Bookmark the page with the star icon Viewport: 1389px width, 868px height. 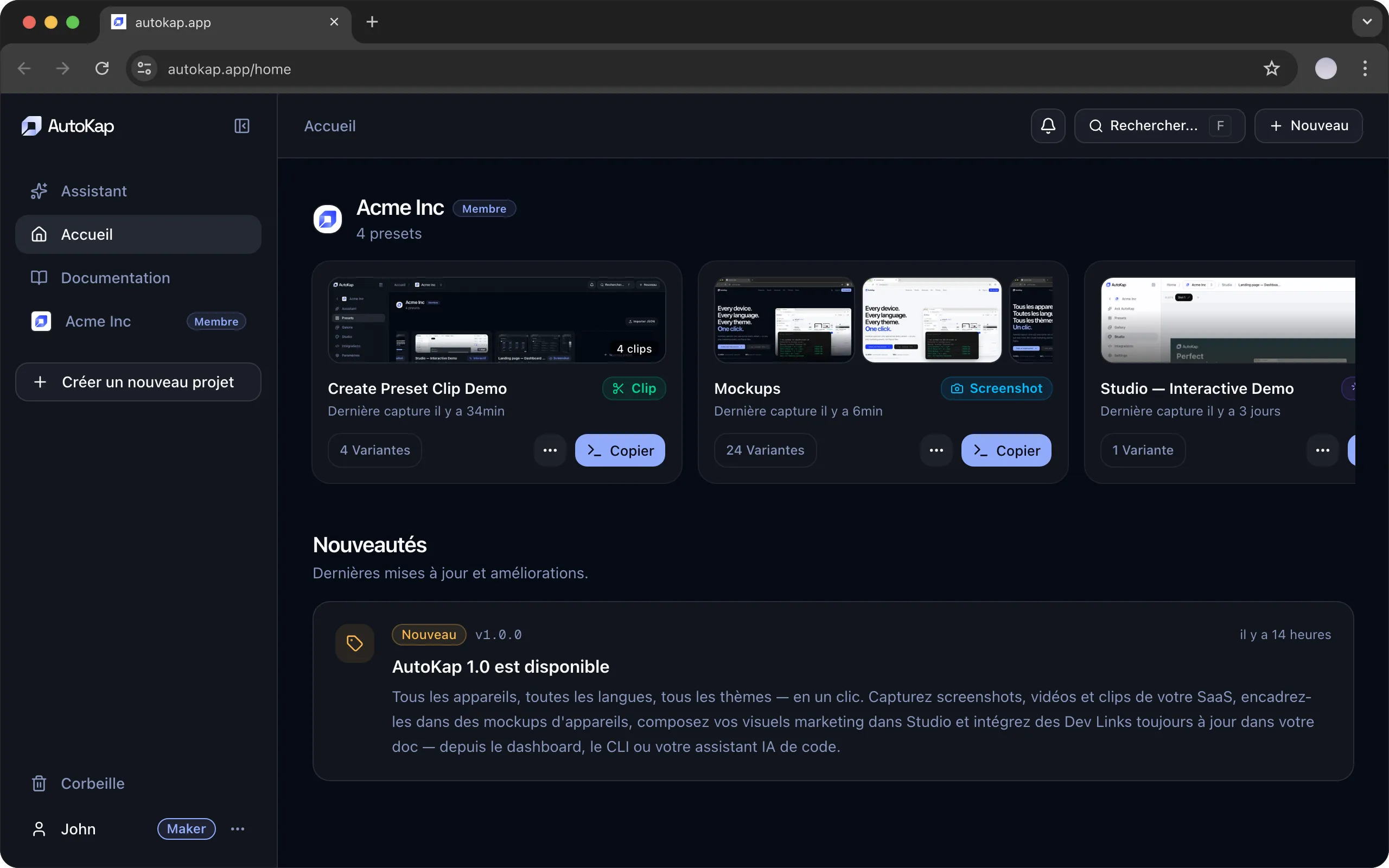pos(1271,68)
